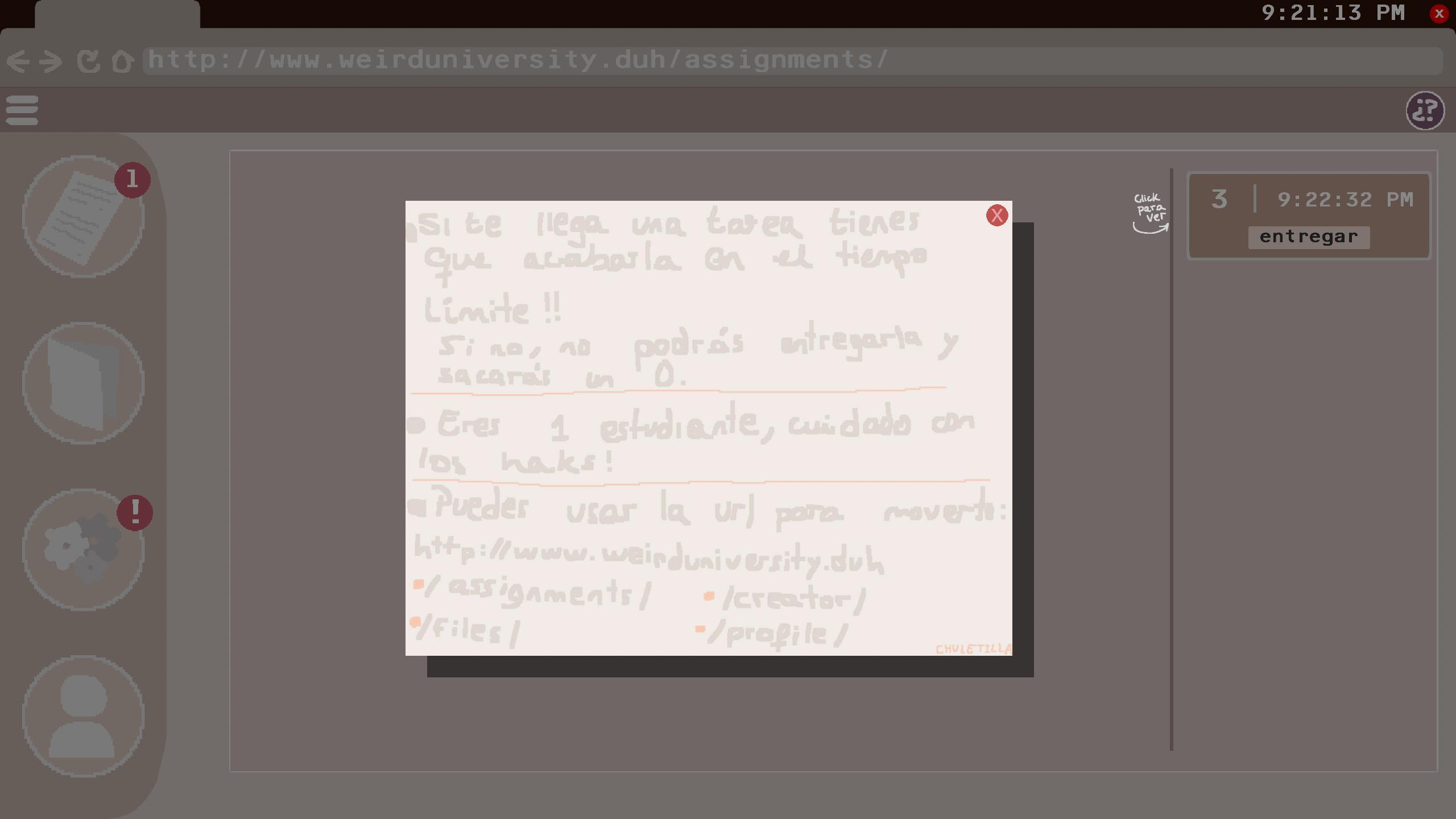Open assignment 3 card due 9:22:32 PM
1456x819 pixels.
(x=1308, y=200)
